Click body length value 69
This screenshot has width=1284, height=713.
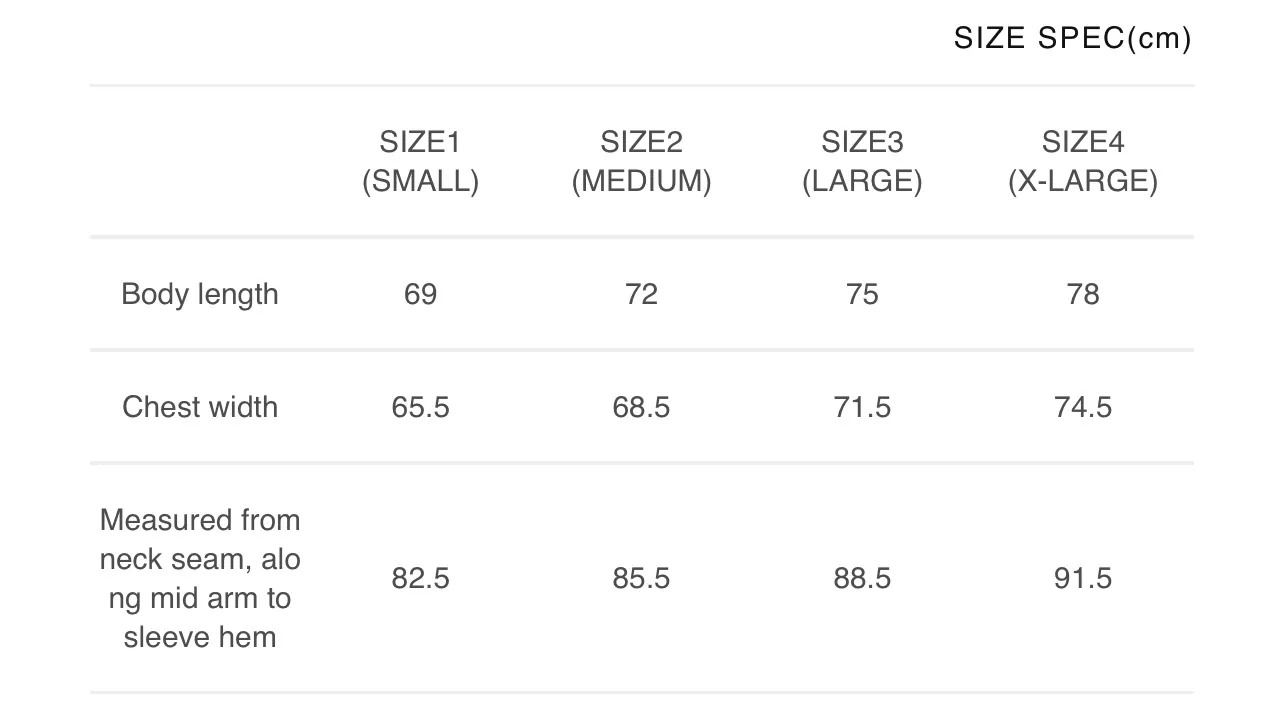click(420, 294)
